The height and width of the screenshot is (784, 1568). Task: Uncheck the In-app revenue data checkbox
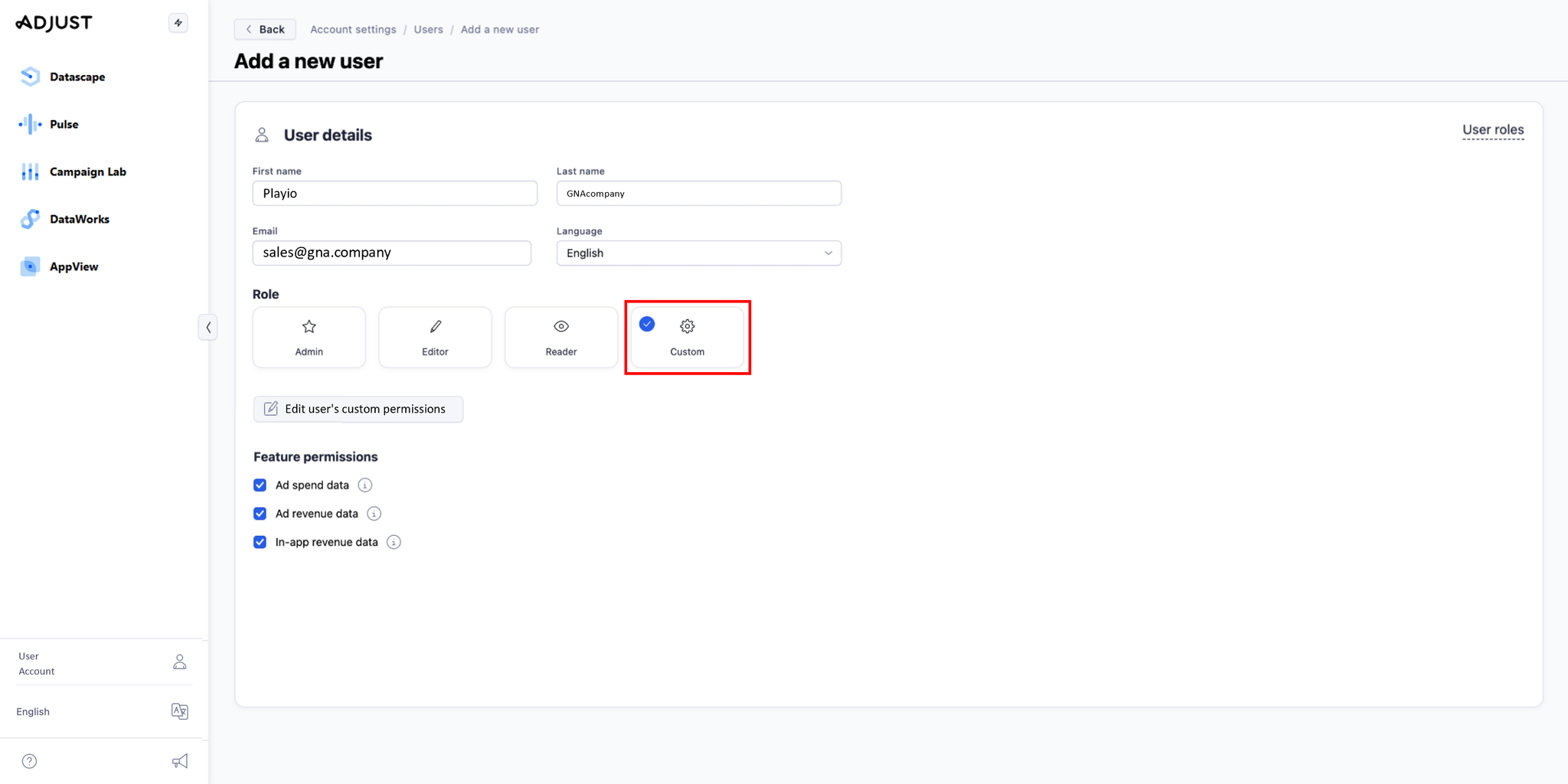coord(260,542)
